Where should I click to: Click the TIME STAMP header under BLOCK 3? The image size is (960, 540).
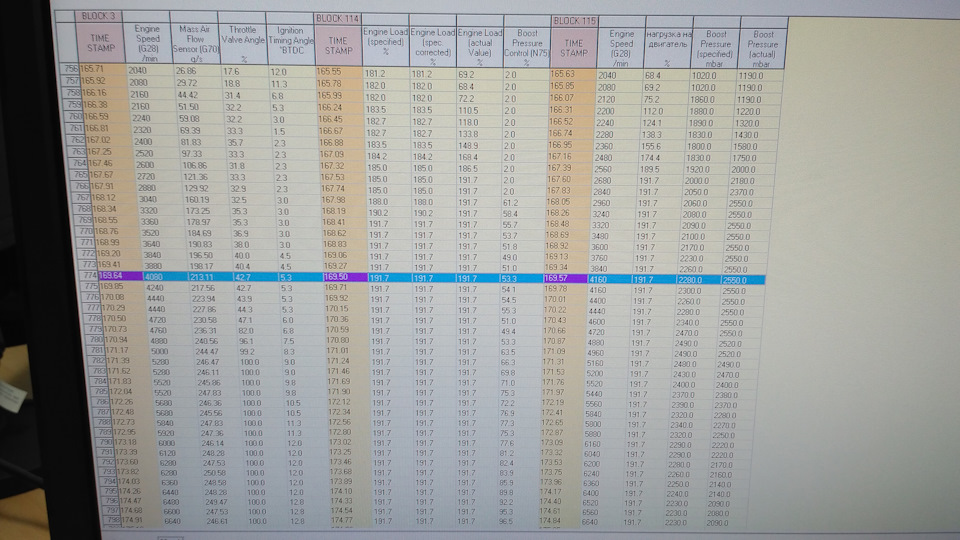[100, 42]
